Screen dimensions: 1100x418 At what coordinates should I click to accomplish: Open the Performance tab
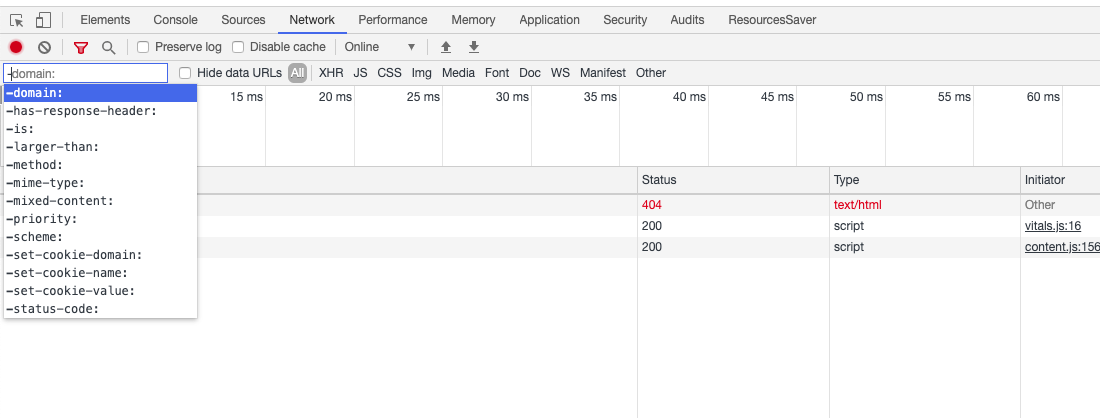tap(392, 20)
